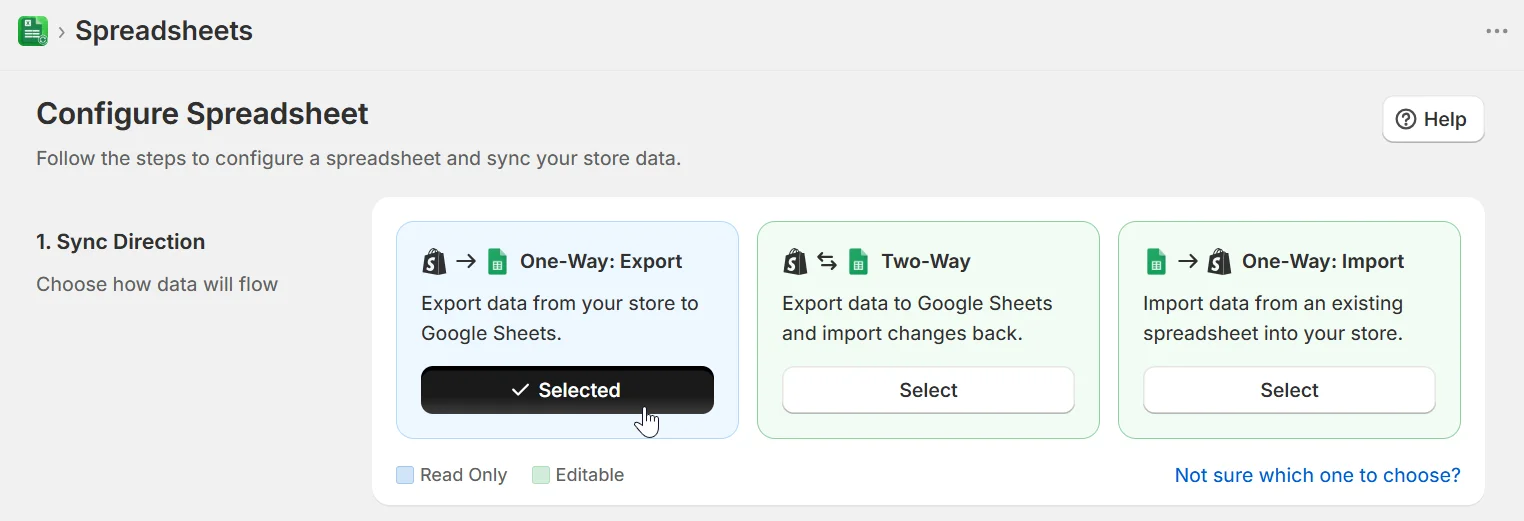Click the Google Sheets icon in Two-Way card
The width and height of the screenshot is (1524, 521).
pos(858,262)
